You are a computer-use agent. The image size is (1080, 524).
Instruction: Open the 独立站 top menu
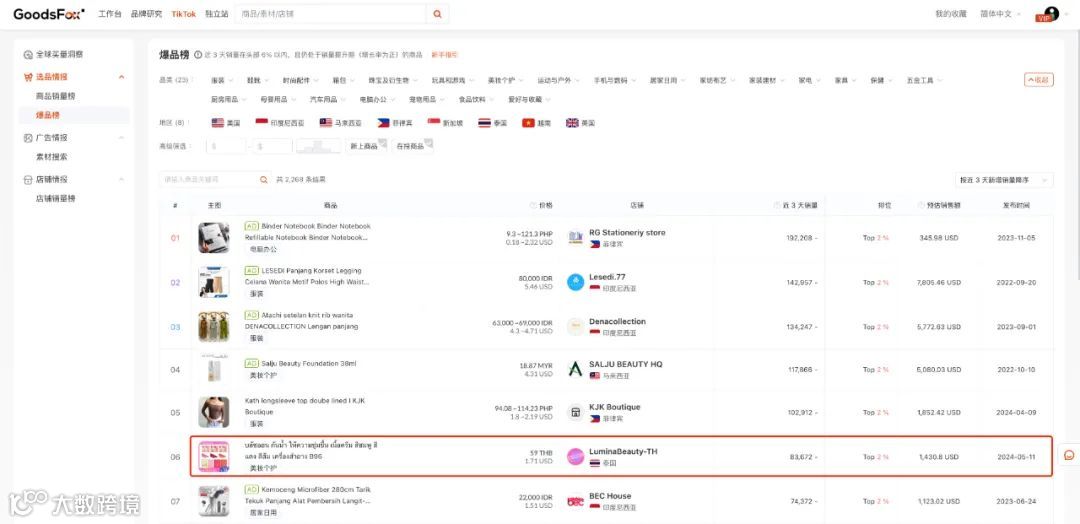coord(216,14)
